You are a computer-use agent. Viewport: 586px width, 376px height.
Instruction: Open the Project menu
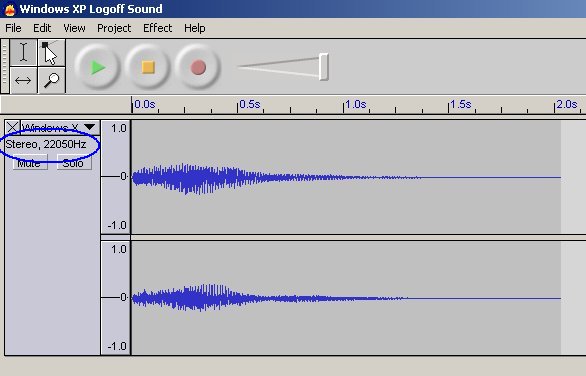click(114, 28)
